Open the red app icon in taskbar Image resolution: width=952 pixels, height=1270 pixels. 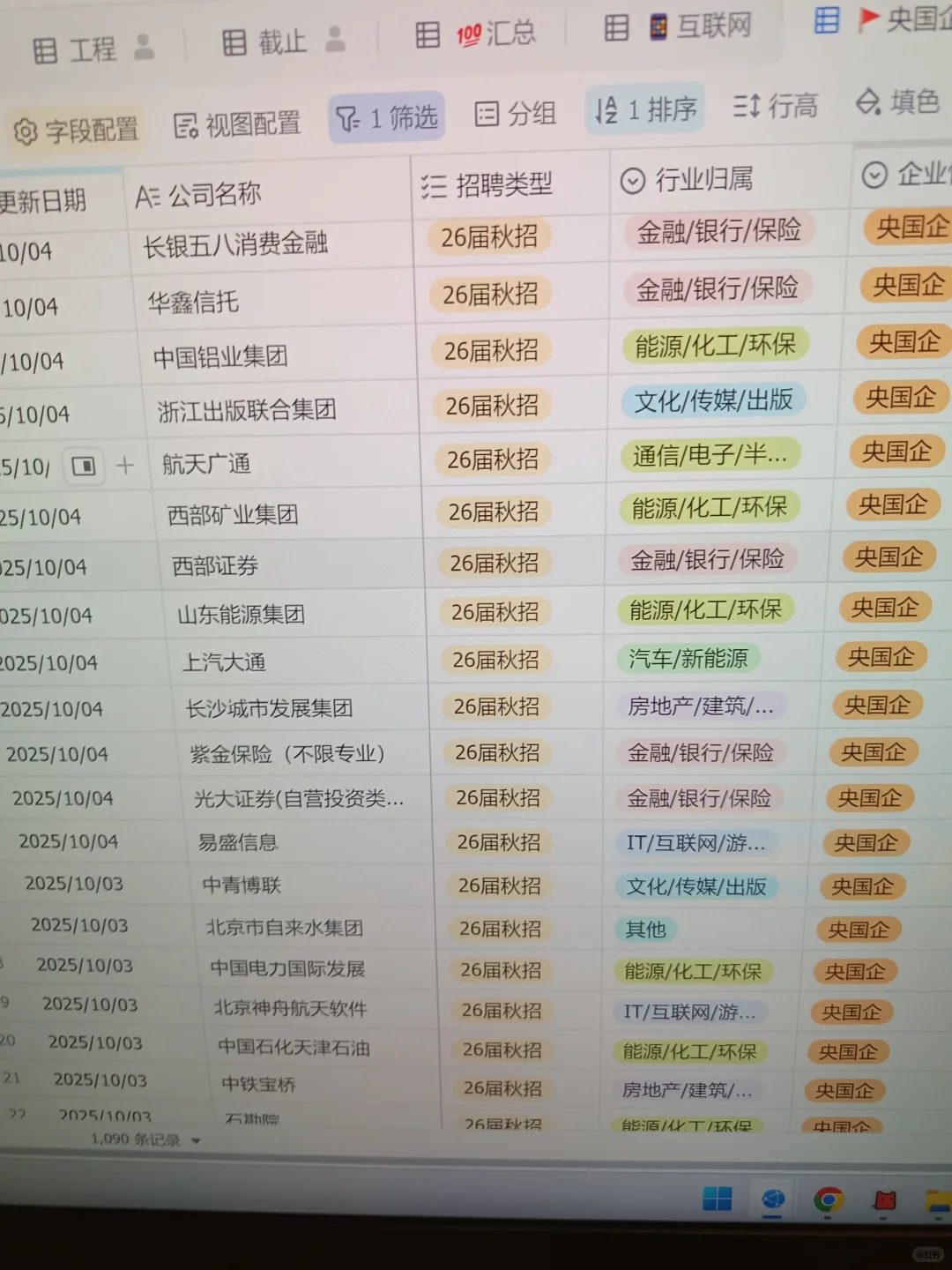(884, 1201)
